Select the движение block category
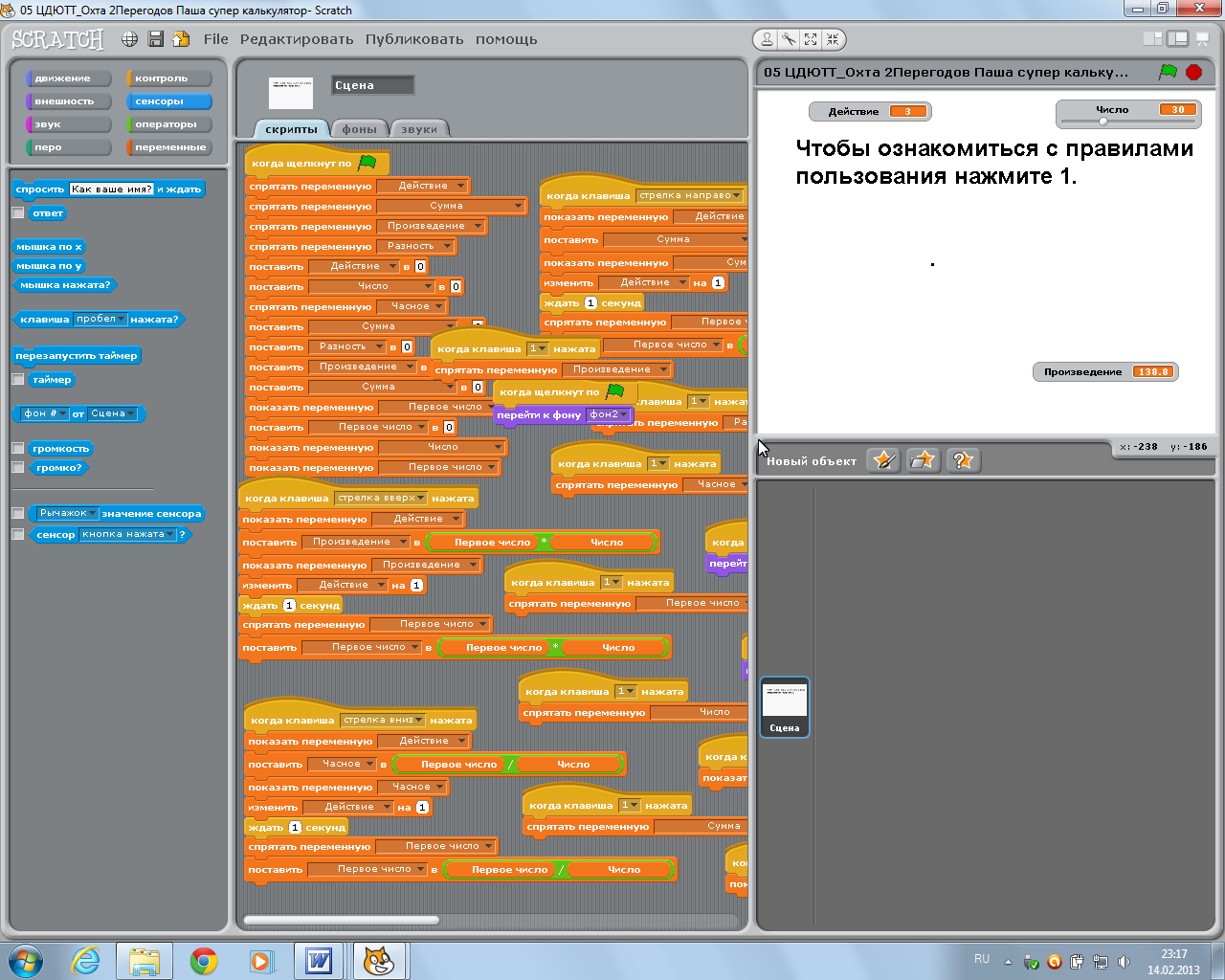1225x980 pixels. pyautogui.click(x=69, y=78)
